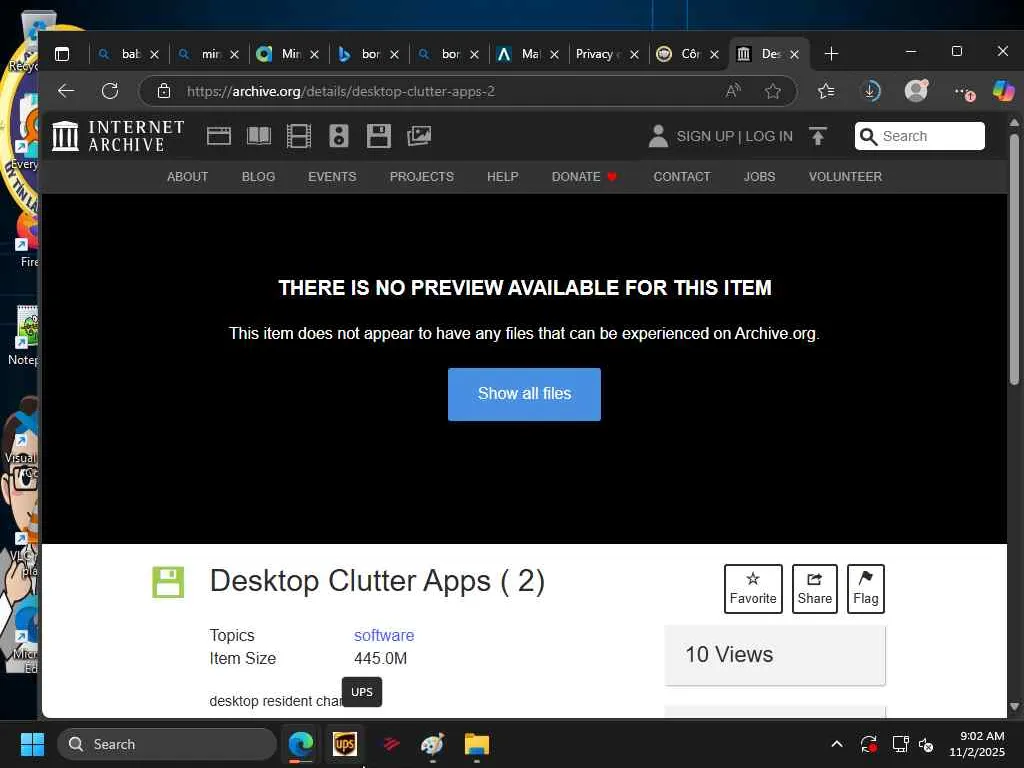The height and width of the screenshot is (768, 1024).
Task: Close the Privacy tab
Action: click(x=634, y=54)
